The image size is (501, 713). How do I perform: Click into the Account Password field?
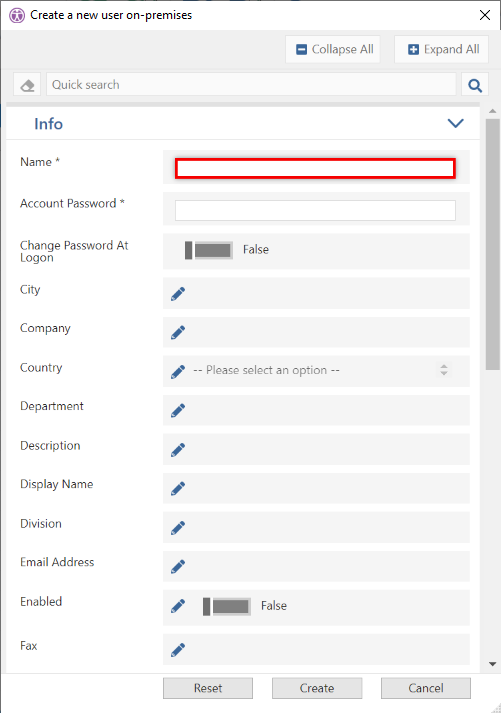click(316, 211)
